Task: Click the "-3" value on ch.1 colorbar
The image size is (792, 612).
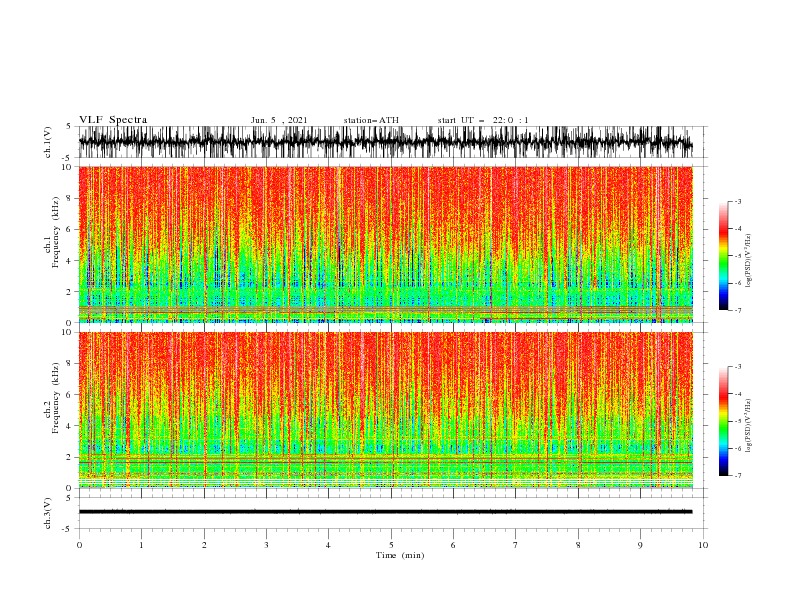Action: point(737,201)
